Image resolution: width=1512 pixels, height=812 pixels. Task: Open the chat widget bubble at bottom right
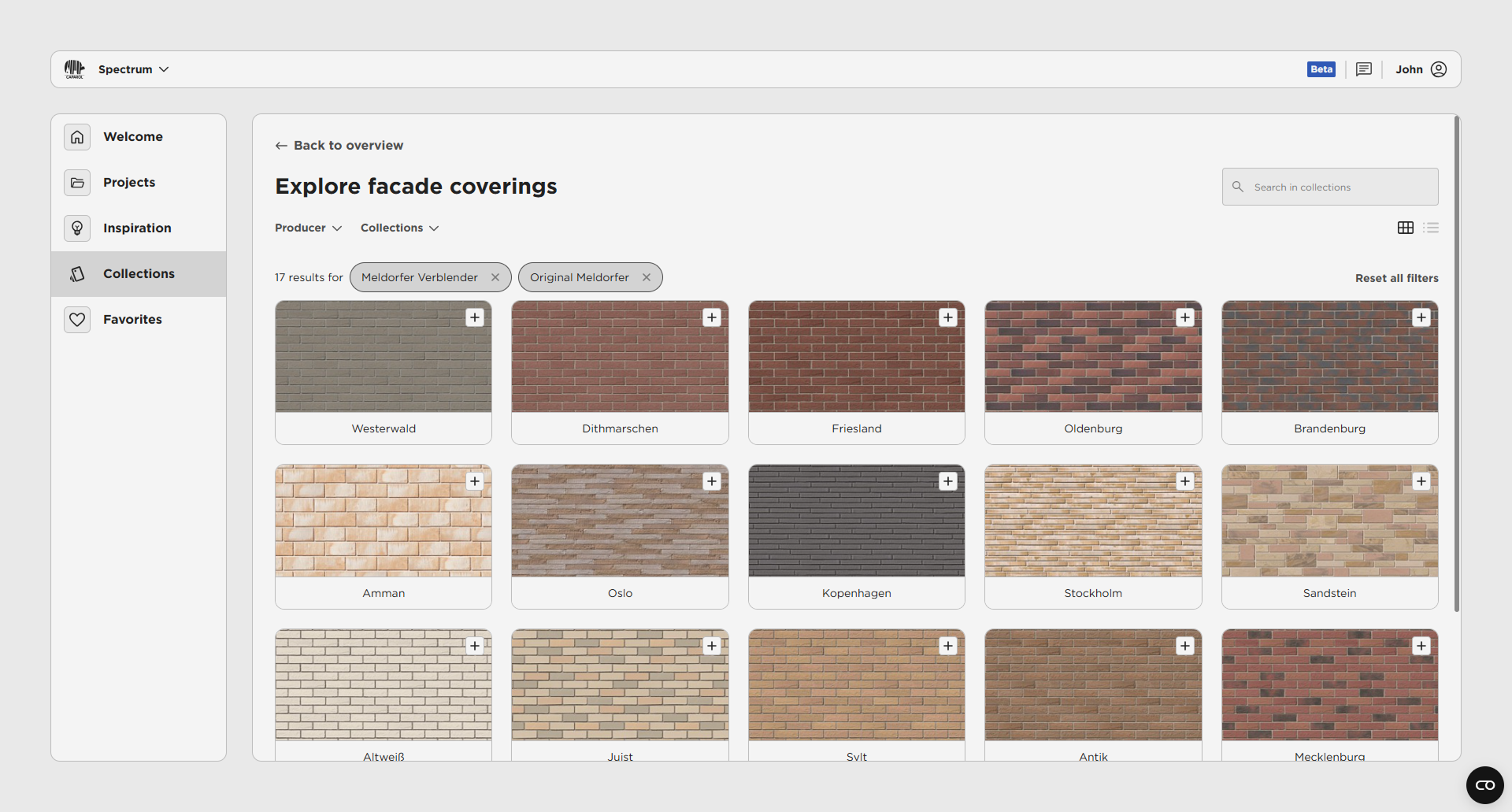[1484, 785]
